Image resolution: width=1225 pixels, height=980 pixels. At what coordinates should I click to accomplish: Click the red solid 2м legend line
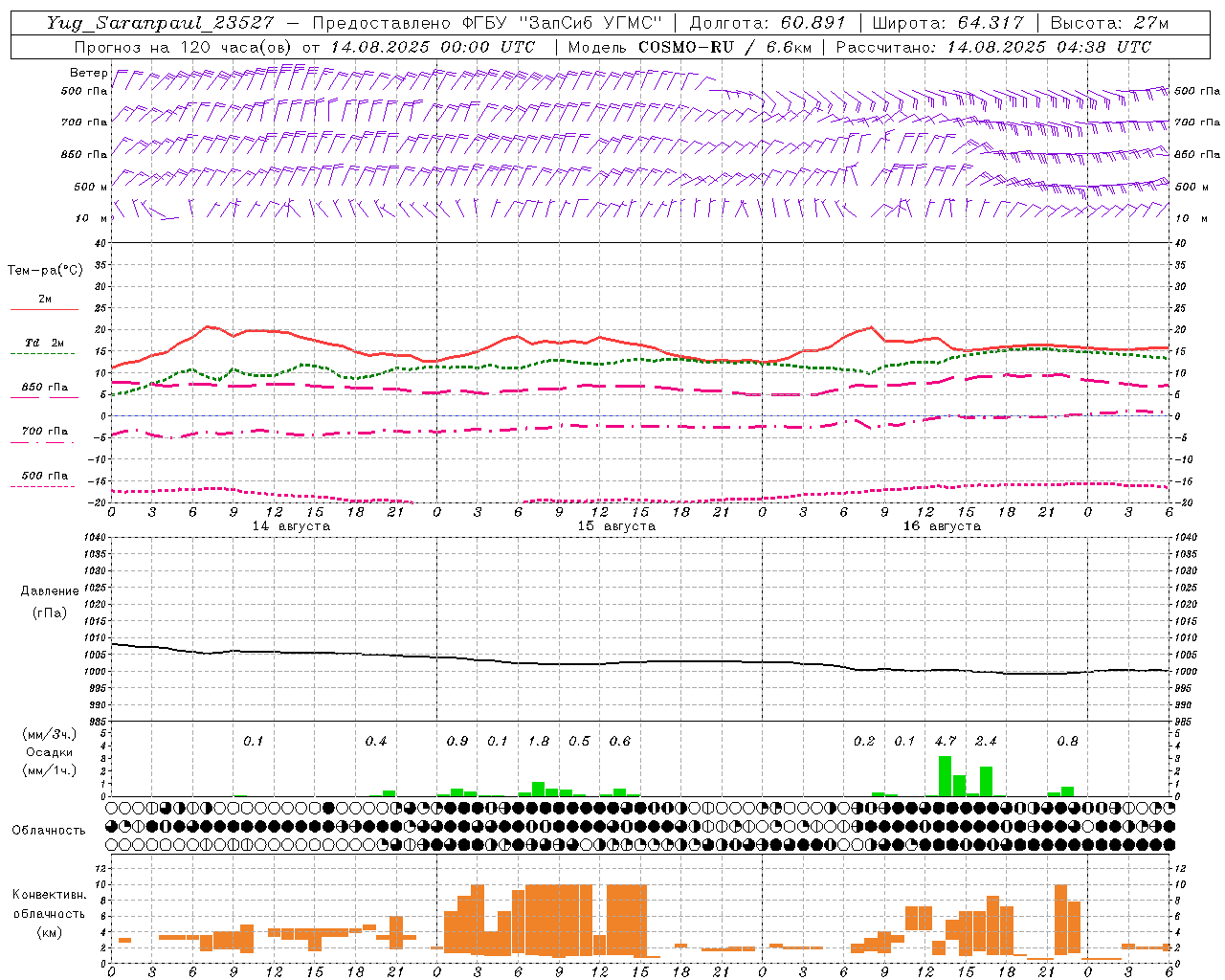pyautogui.click(x=44, y=309)
